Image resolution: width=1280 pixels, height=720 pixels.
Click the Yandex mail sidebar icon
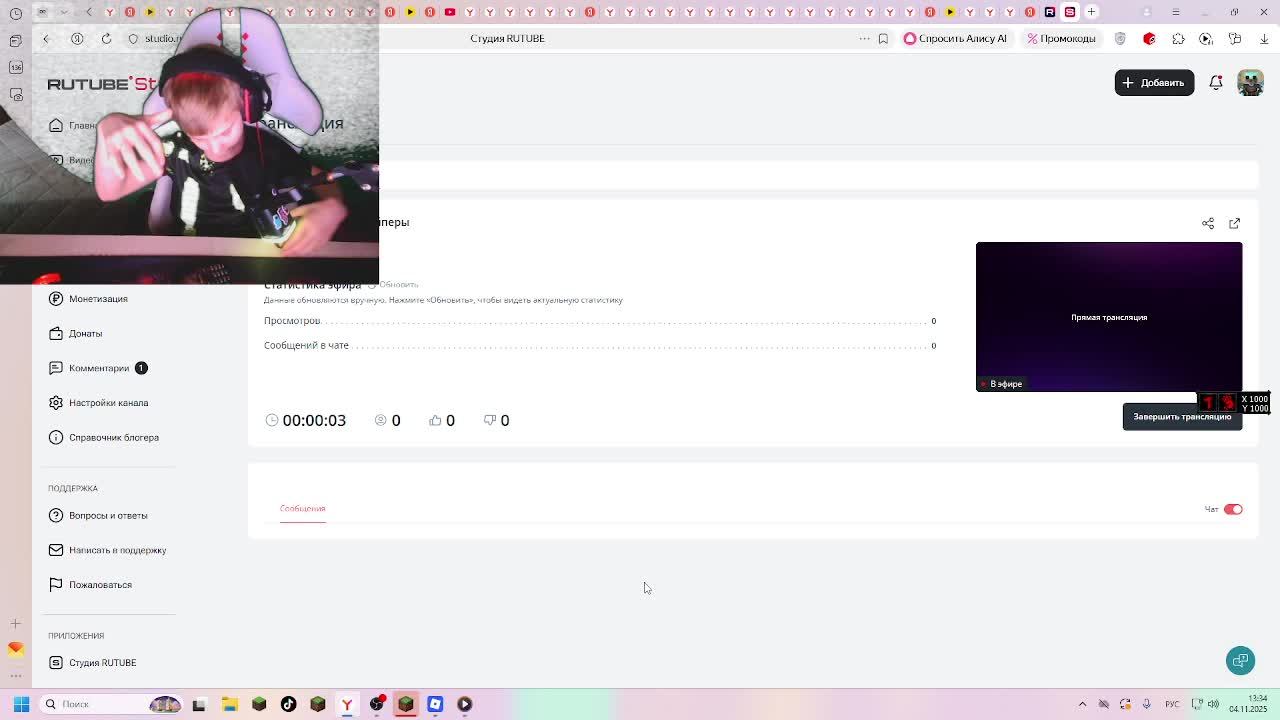click(15, 649)
